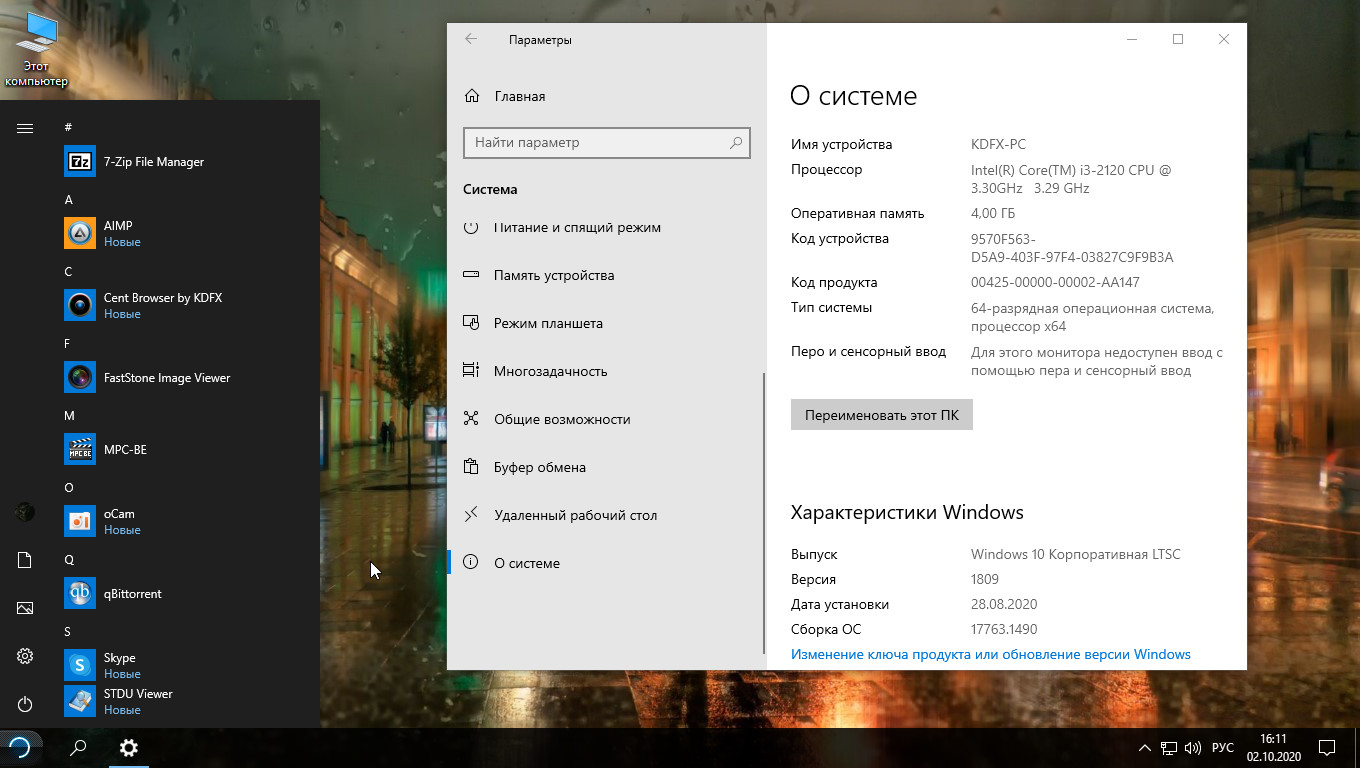Open MPC-BE media player
The width and height of the screenshot is (1360, 768).
coord(125,450)
